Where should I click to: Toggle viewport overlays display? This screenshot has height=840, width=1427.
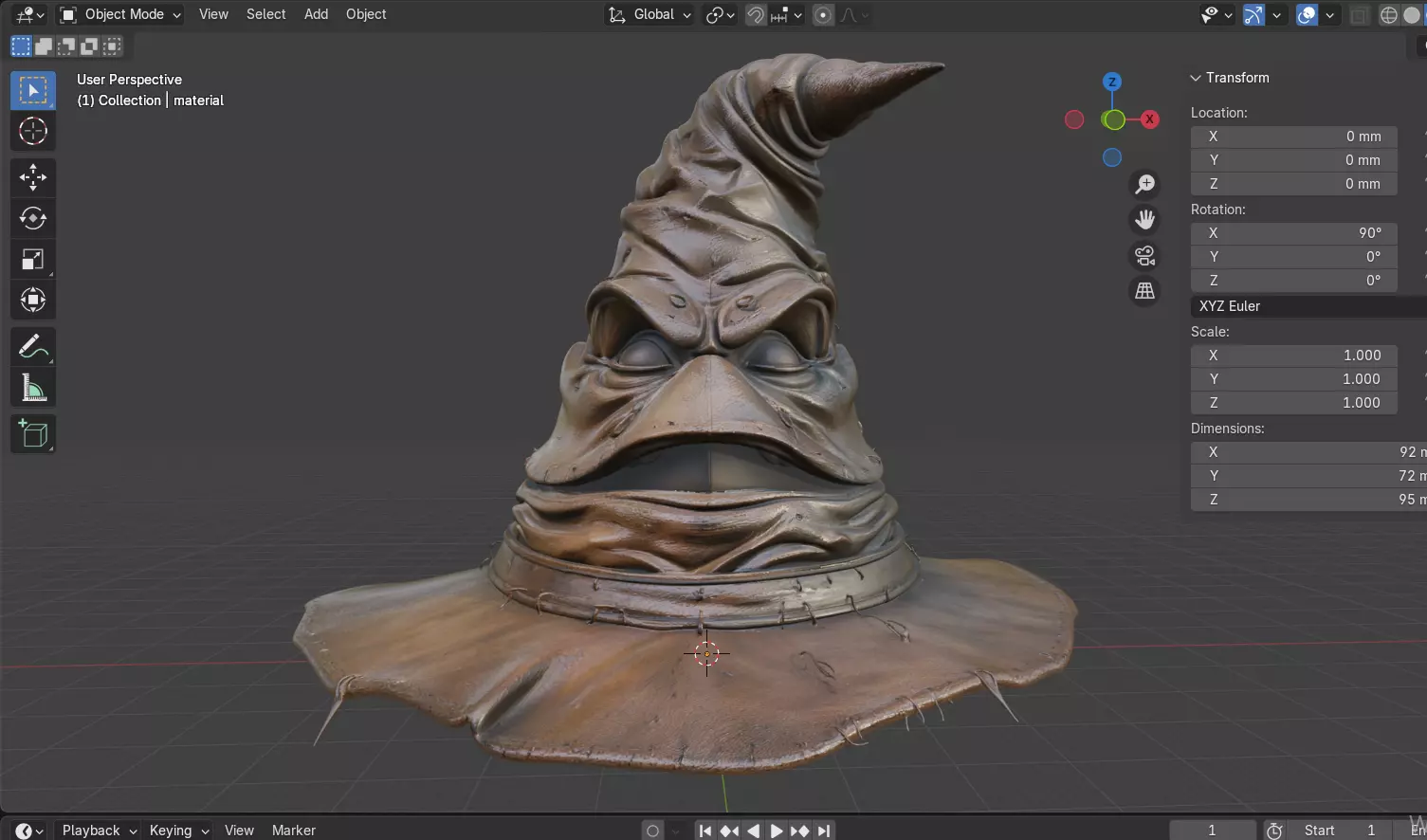pyautogui.click(x=1307, y=15)
